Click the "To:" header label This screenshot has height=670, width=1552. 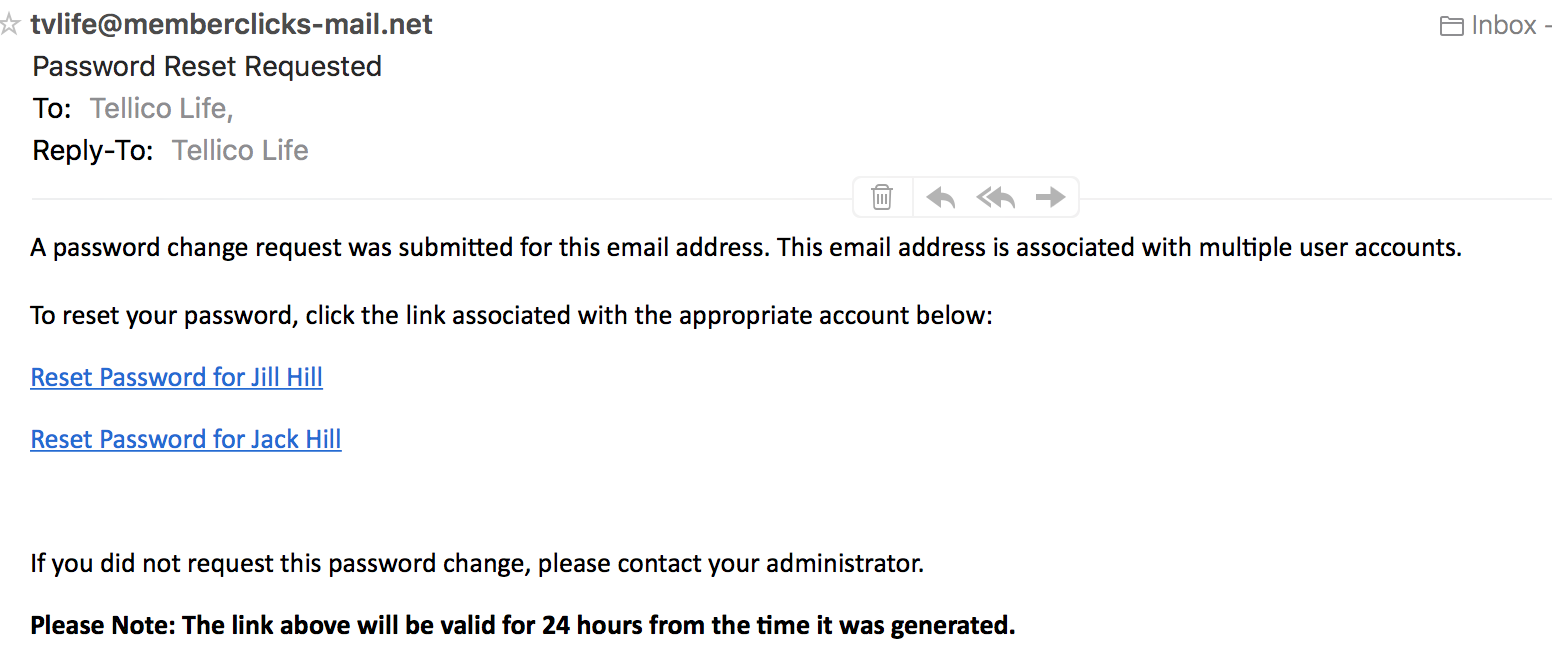point(52,108)
